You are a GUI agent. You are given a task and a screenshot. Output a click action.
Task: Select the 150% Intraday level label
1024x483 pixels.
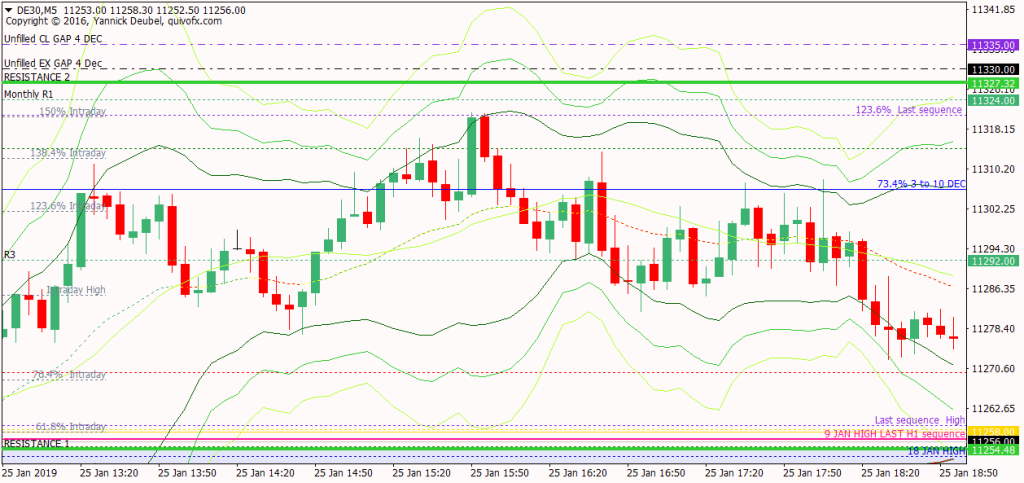[72, 112]
